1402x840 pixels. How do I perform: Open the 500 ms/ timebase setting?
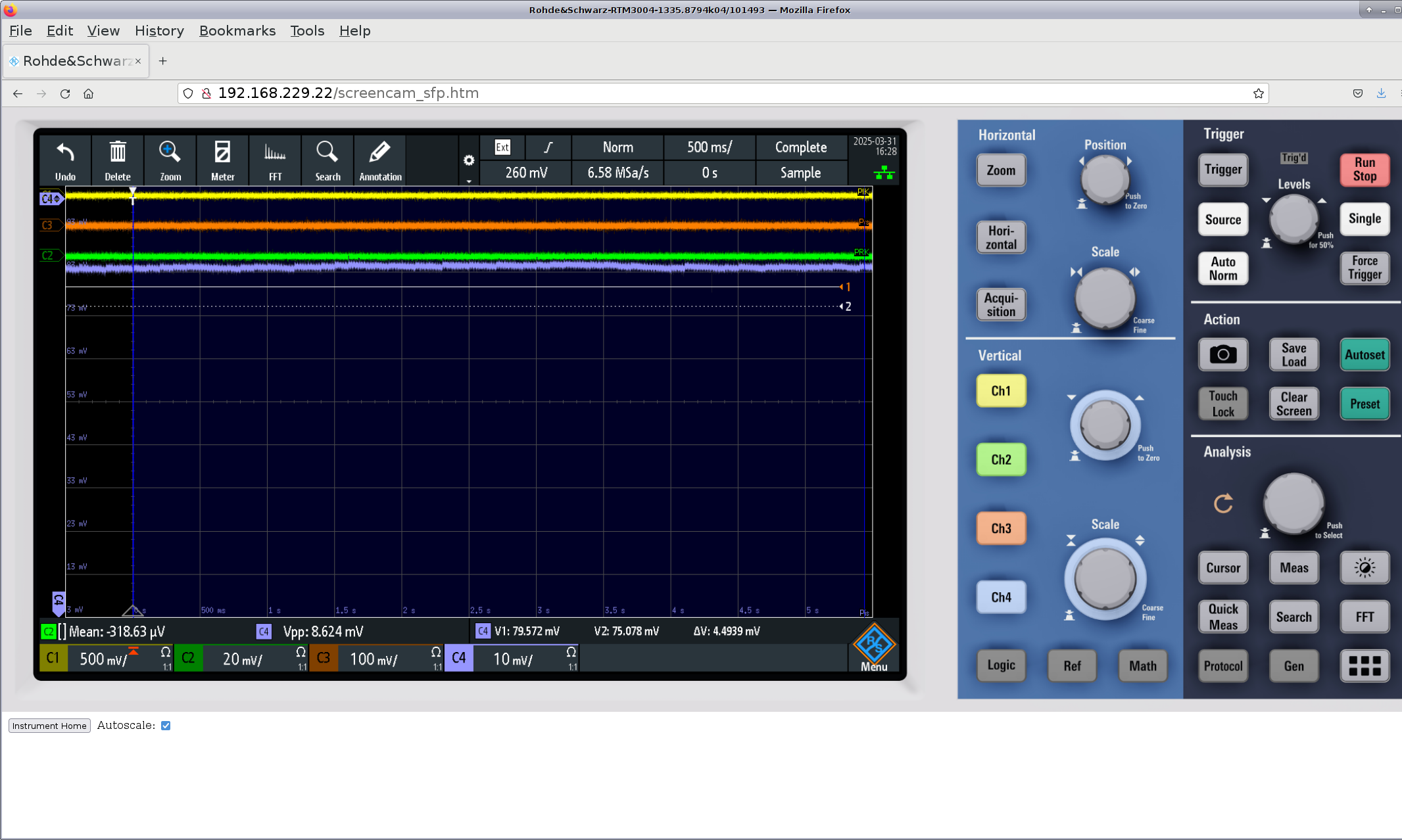coord(710,147)
